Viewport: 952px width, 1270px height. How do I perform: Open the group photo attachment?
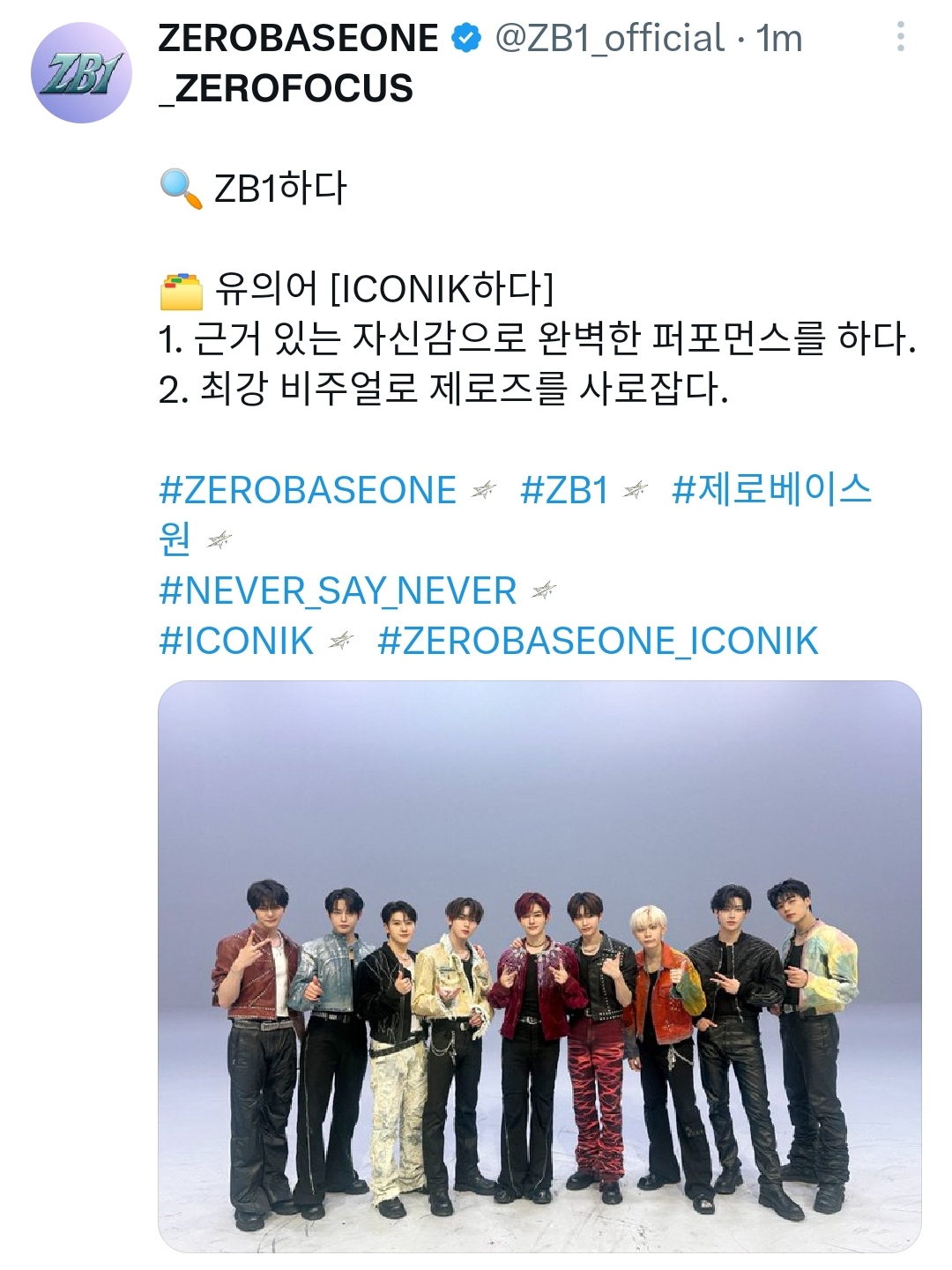(539, 966)
